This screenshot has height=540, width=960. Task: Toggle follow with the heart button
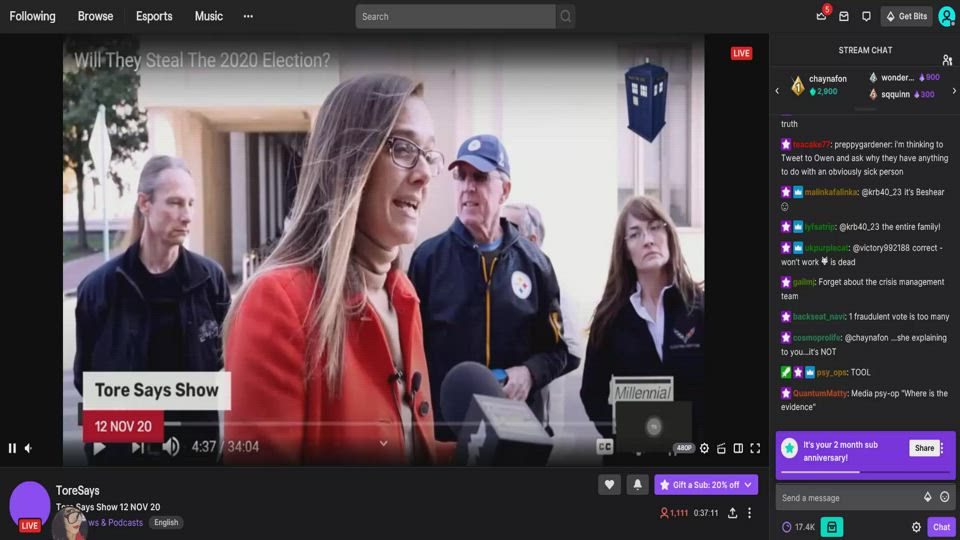609,485
